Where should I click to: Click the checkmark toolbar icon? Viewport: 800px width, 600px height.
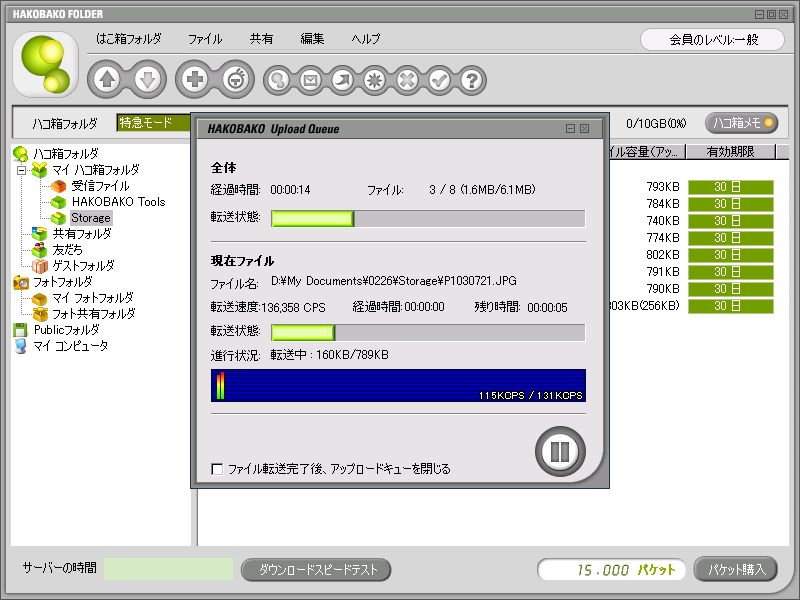pyautogui.click(x=439, y=80)
